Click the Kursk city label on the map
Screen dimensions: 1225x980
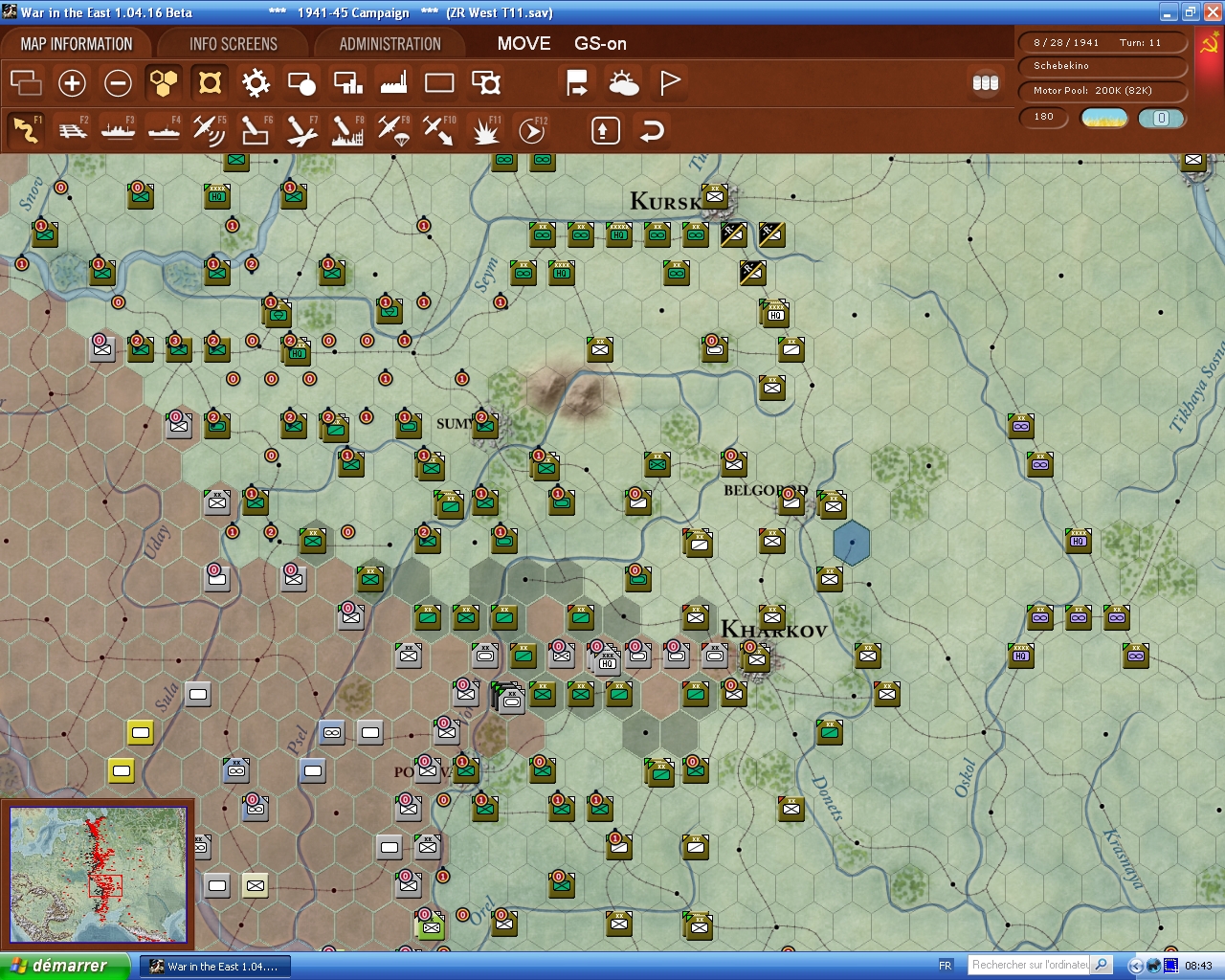(666, 202)
